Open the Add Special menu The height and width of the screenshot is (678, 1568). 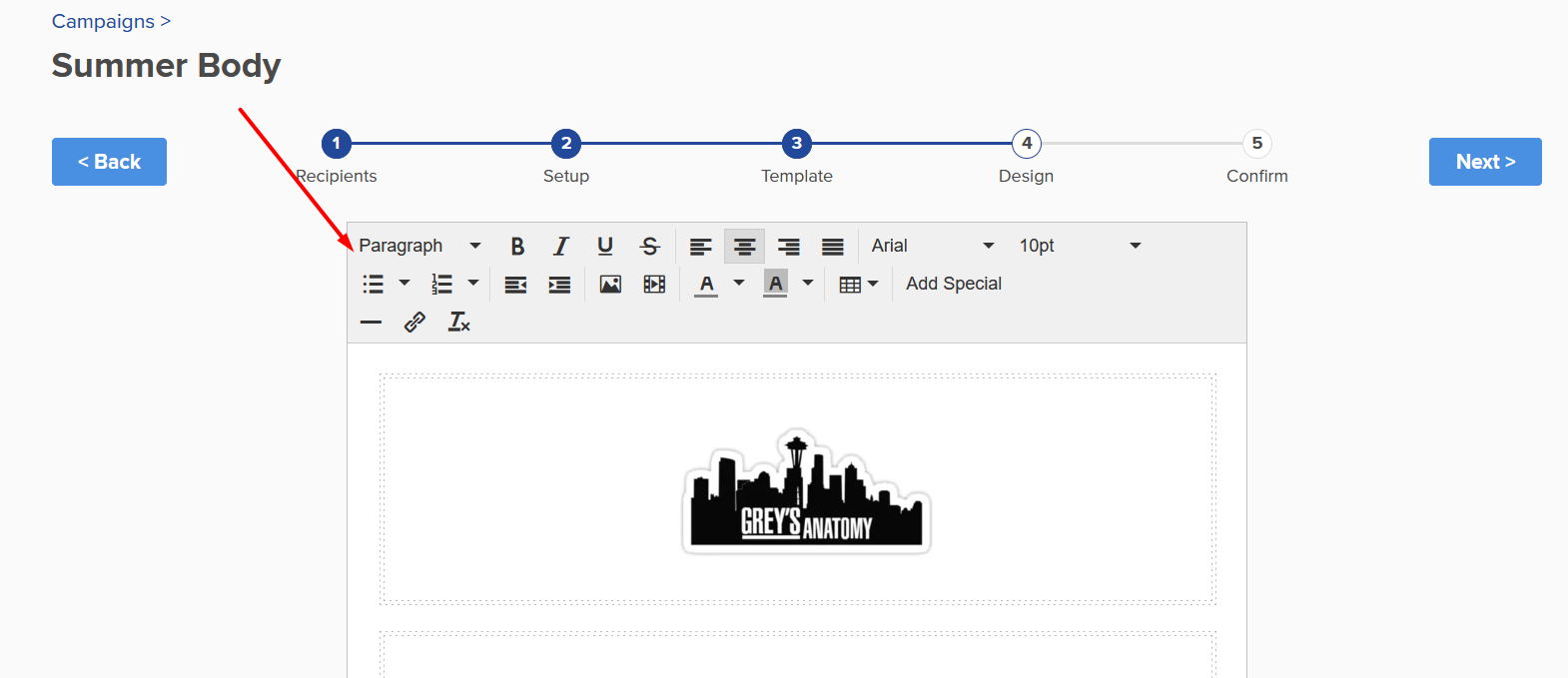click(x=954, y=284)
